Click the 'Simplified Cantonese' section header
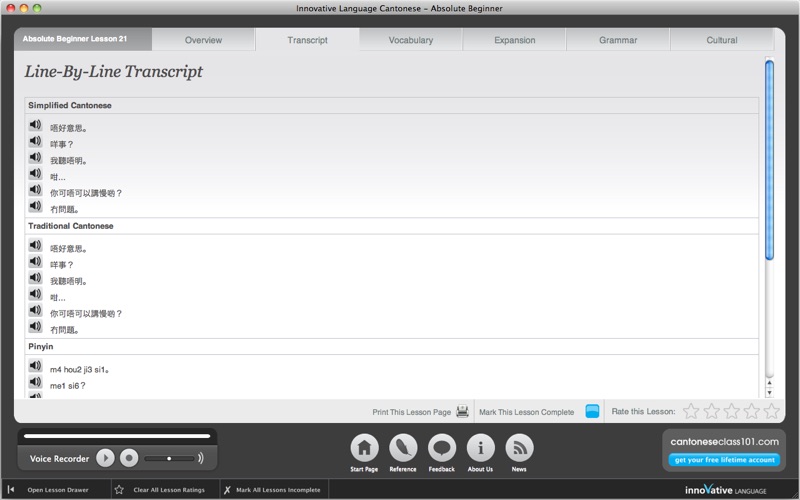Image resolution: width=800 pixels, height=500 pixels. (x=70, y=105)
